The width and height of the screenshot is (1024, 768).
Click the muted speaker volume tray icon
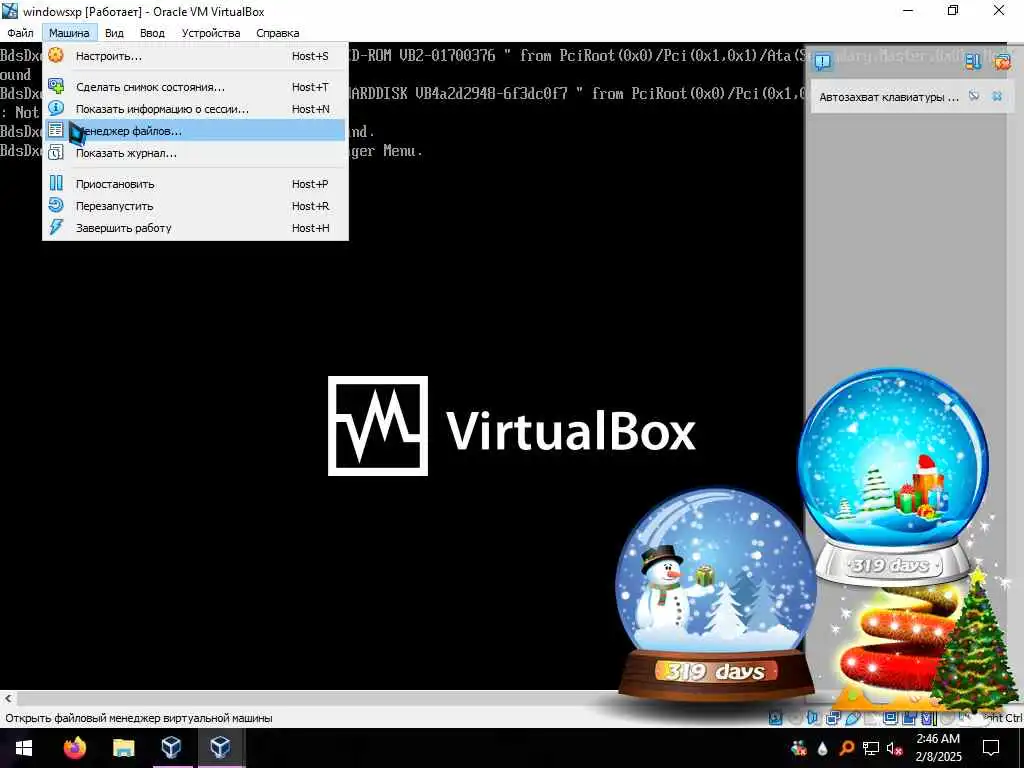tap(895, 748)
